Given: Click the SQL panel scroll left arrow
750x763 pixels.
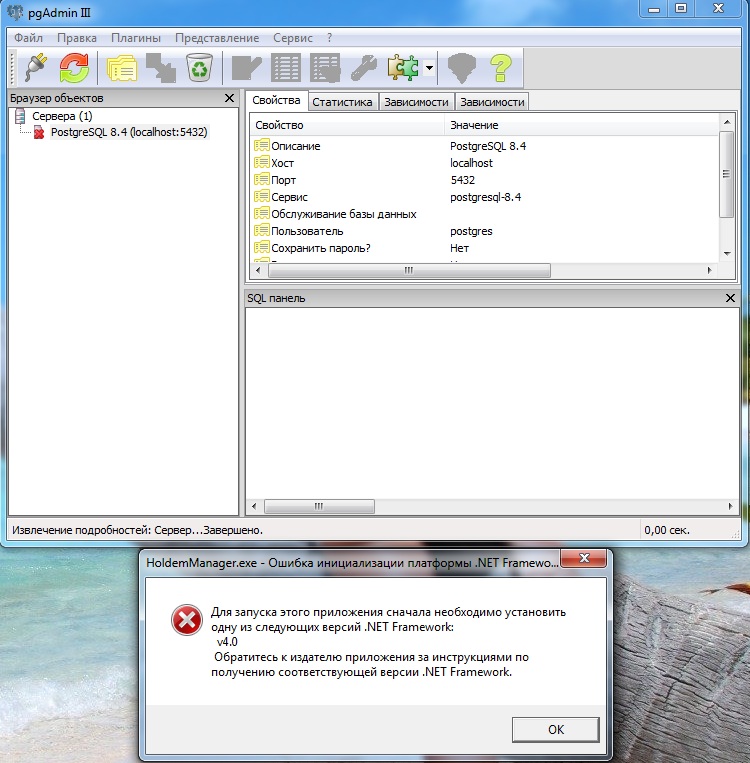Looking at the screenshot, I should click(254, 506).
